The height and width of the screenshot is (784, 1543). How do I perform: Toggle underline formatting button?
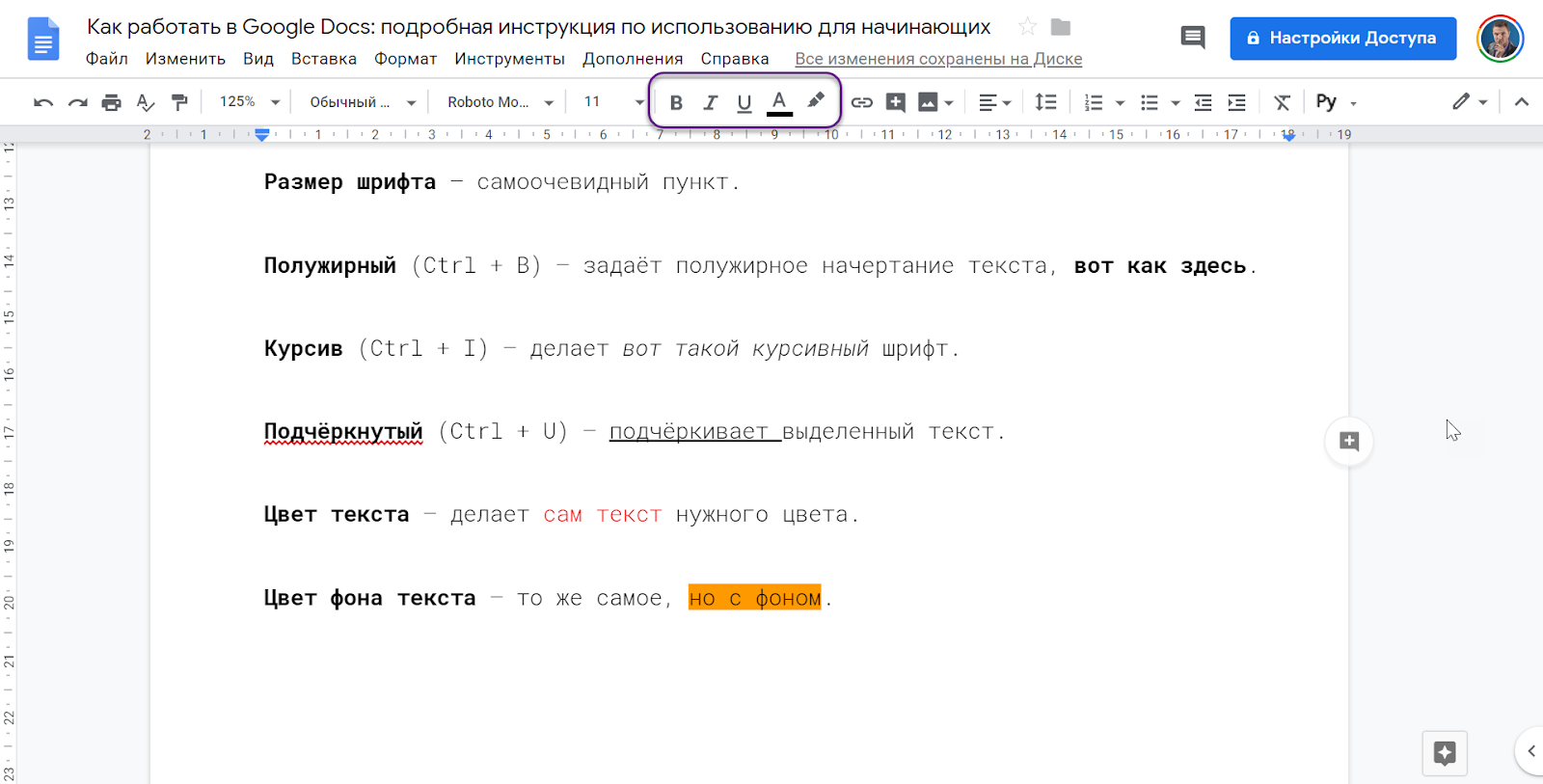click(744, 102)
